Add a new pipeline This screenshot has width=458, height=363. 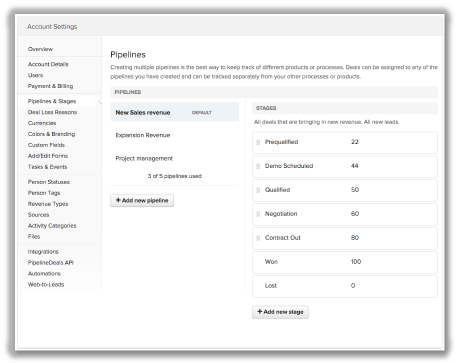[142, 200]
